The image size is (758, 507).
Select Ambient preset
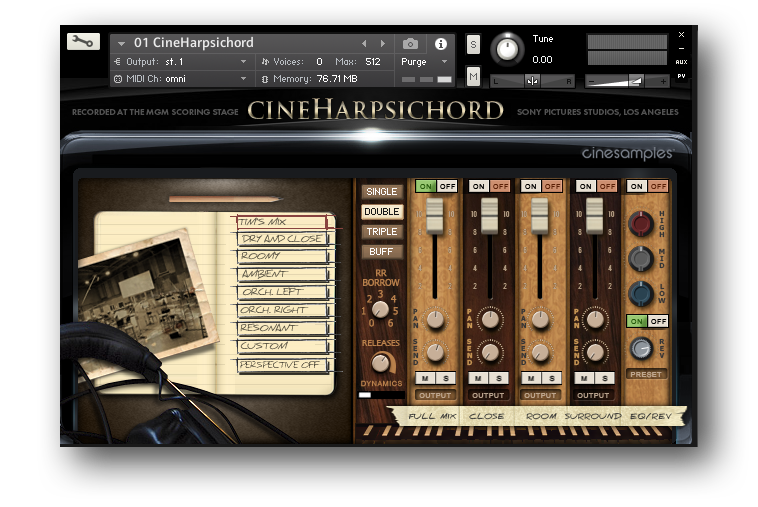tap(283, 274)
